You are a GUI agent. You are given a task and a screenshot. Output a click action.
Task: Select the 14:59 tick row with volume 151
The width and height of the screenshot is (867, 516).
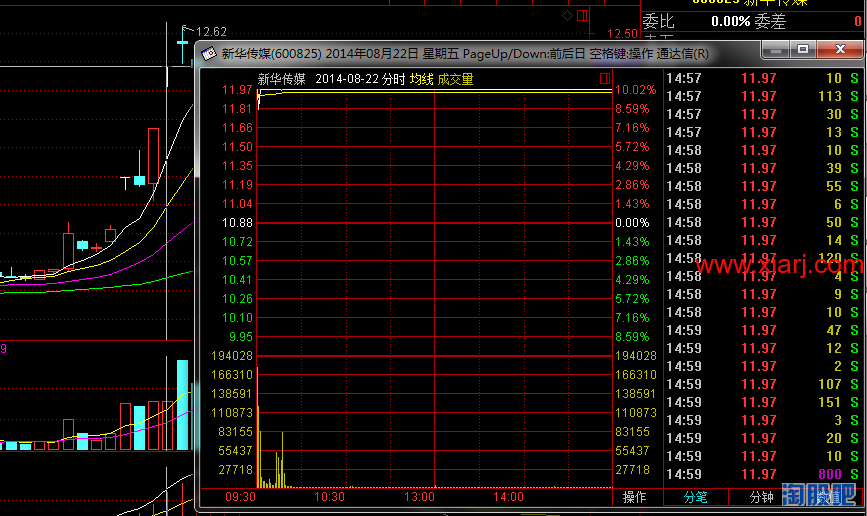coord(762,402)
